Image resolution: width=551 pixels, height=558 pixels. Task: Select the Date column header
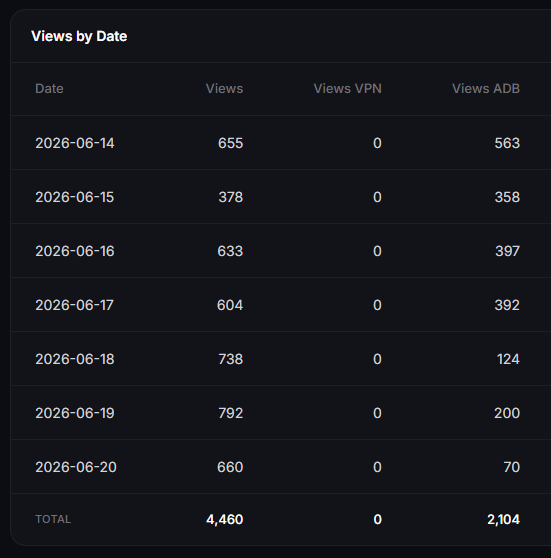coord(49,89)
